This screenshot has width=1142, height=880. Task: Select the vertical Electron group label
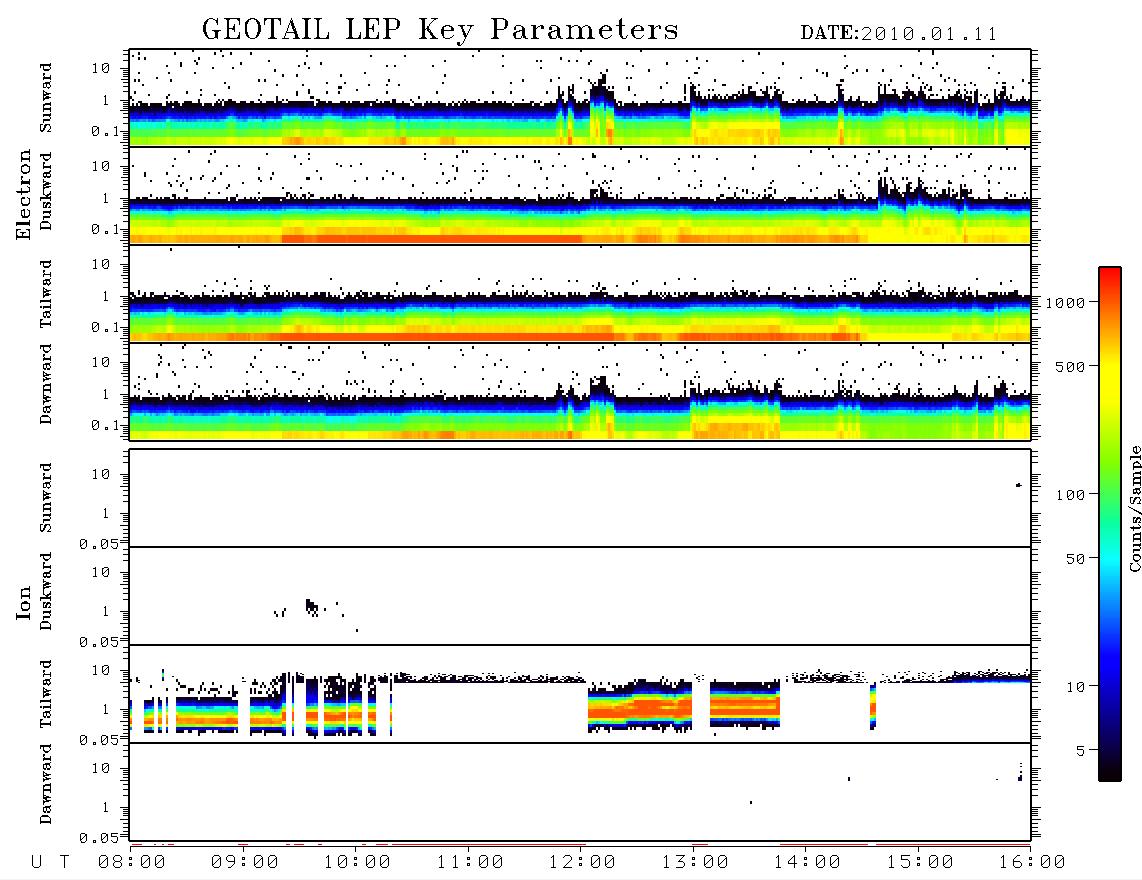point(24,195)
